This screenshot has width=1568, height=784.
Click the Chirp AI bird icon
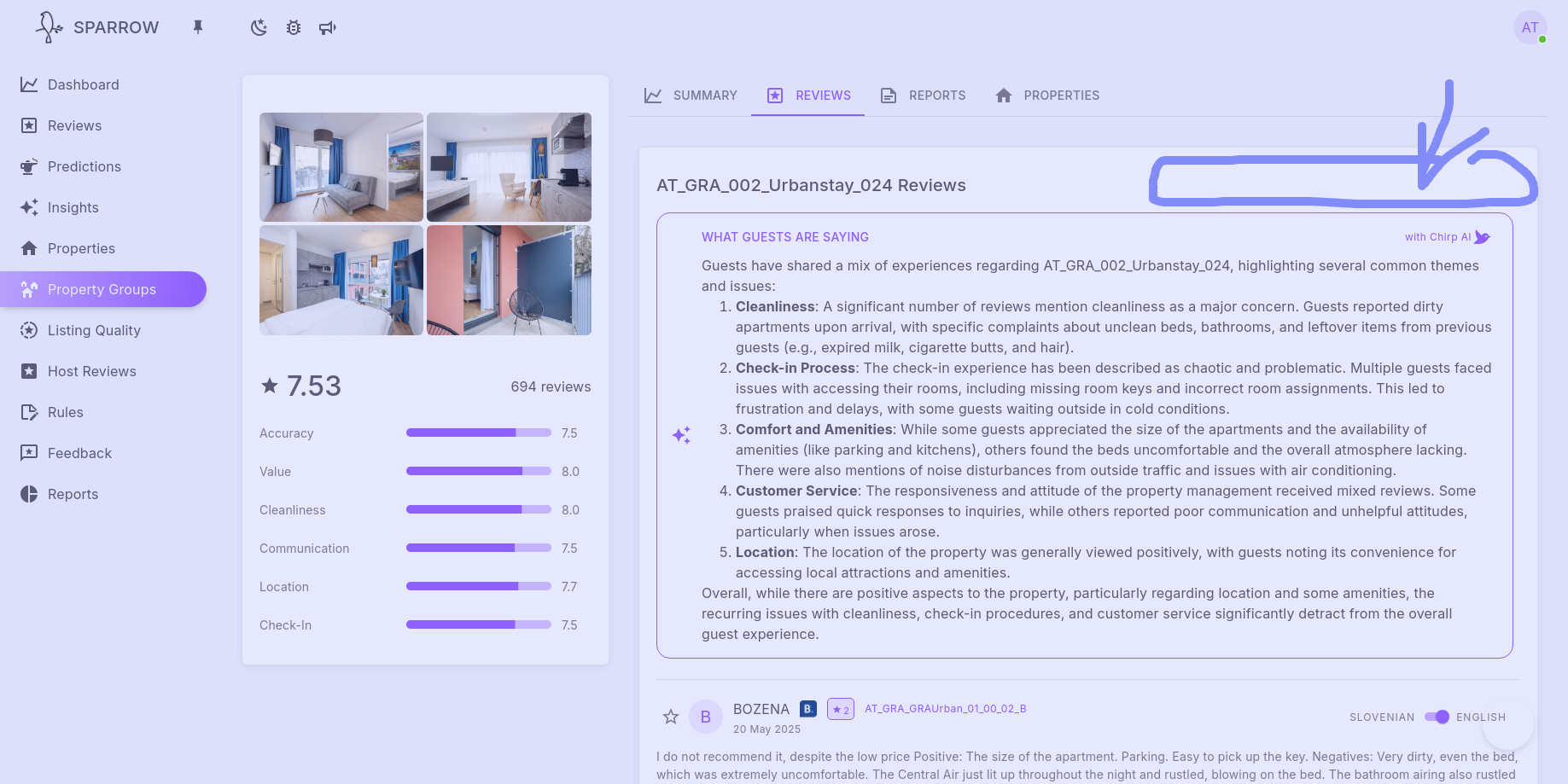(x=1482, y=237)
